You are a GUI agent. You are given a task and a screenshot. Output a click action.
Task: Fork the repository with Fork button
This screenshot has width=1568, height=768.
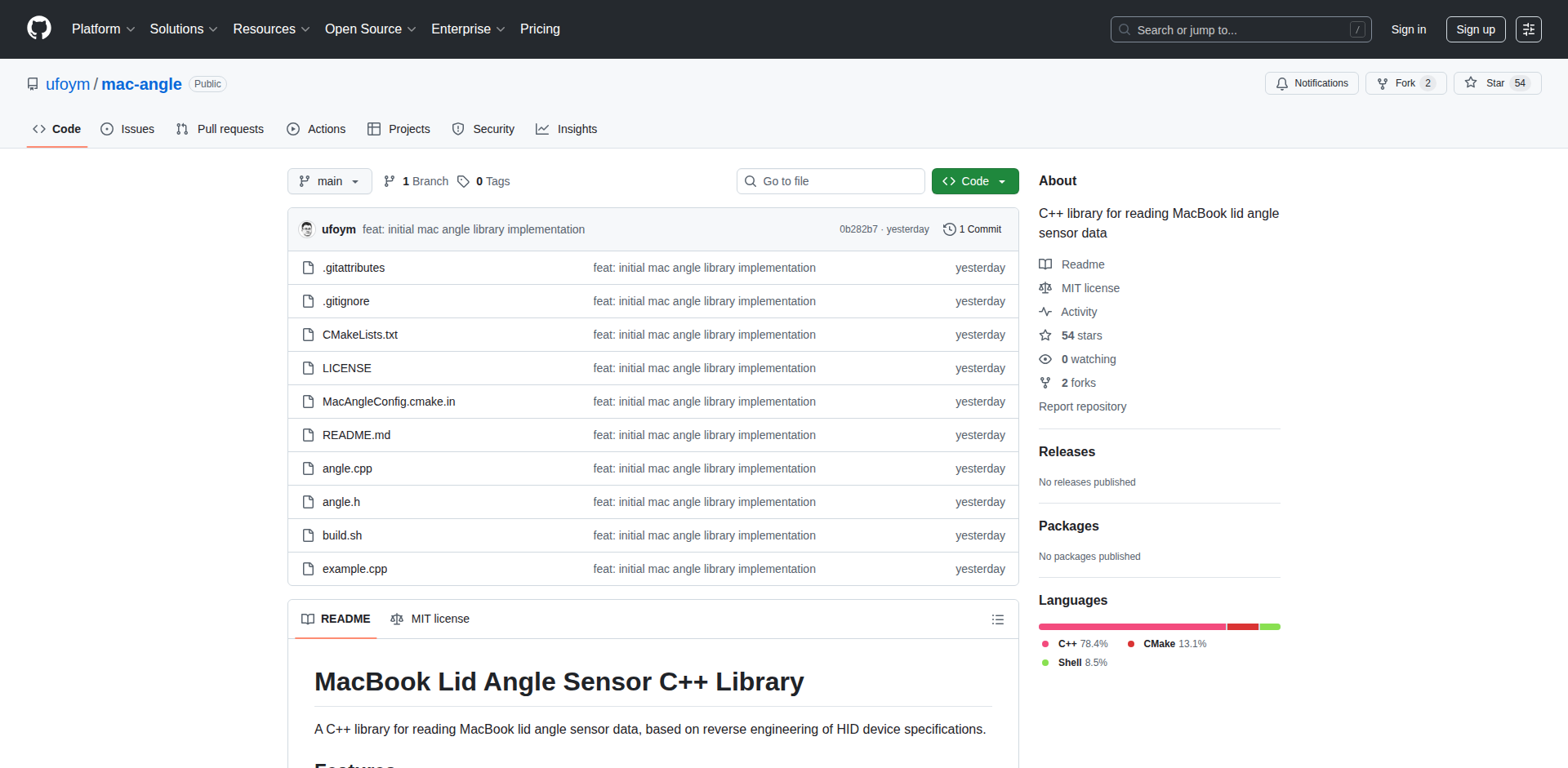click(1405, 83)
